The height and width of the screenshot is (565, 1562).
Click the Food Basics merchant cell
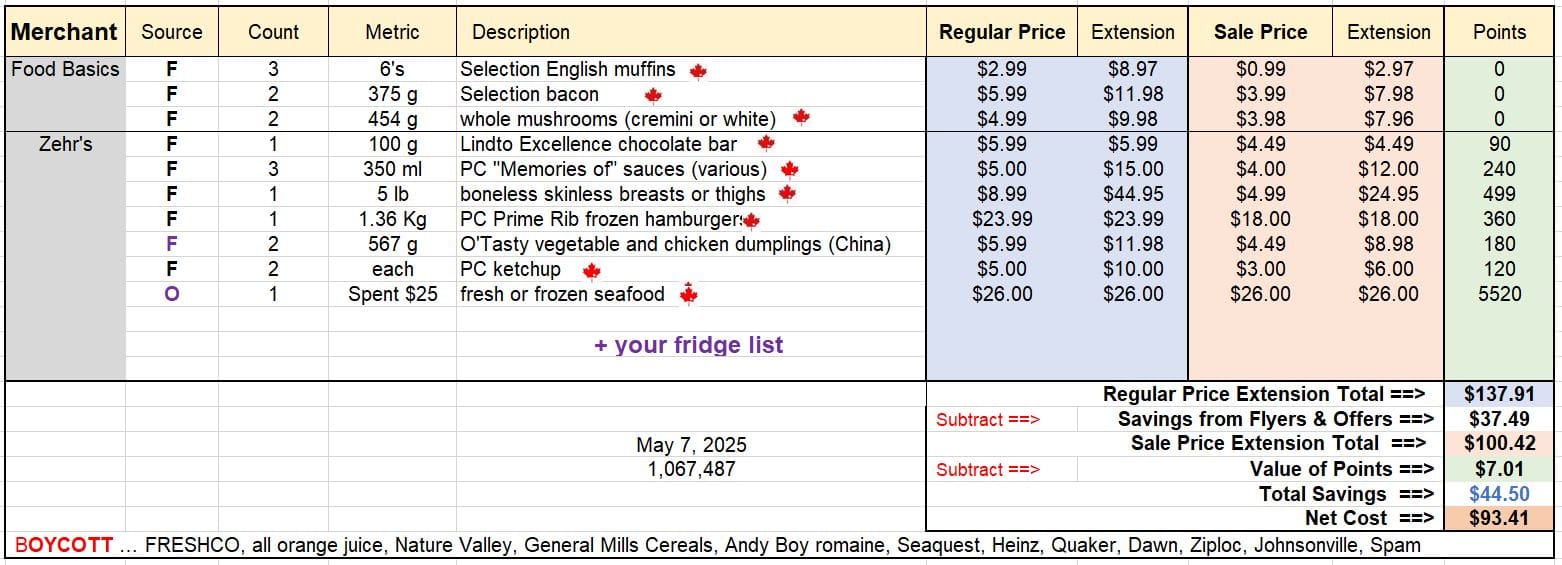point(65,69)
